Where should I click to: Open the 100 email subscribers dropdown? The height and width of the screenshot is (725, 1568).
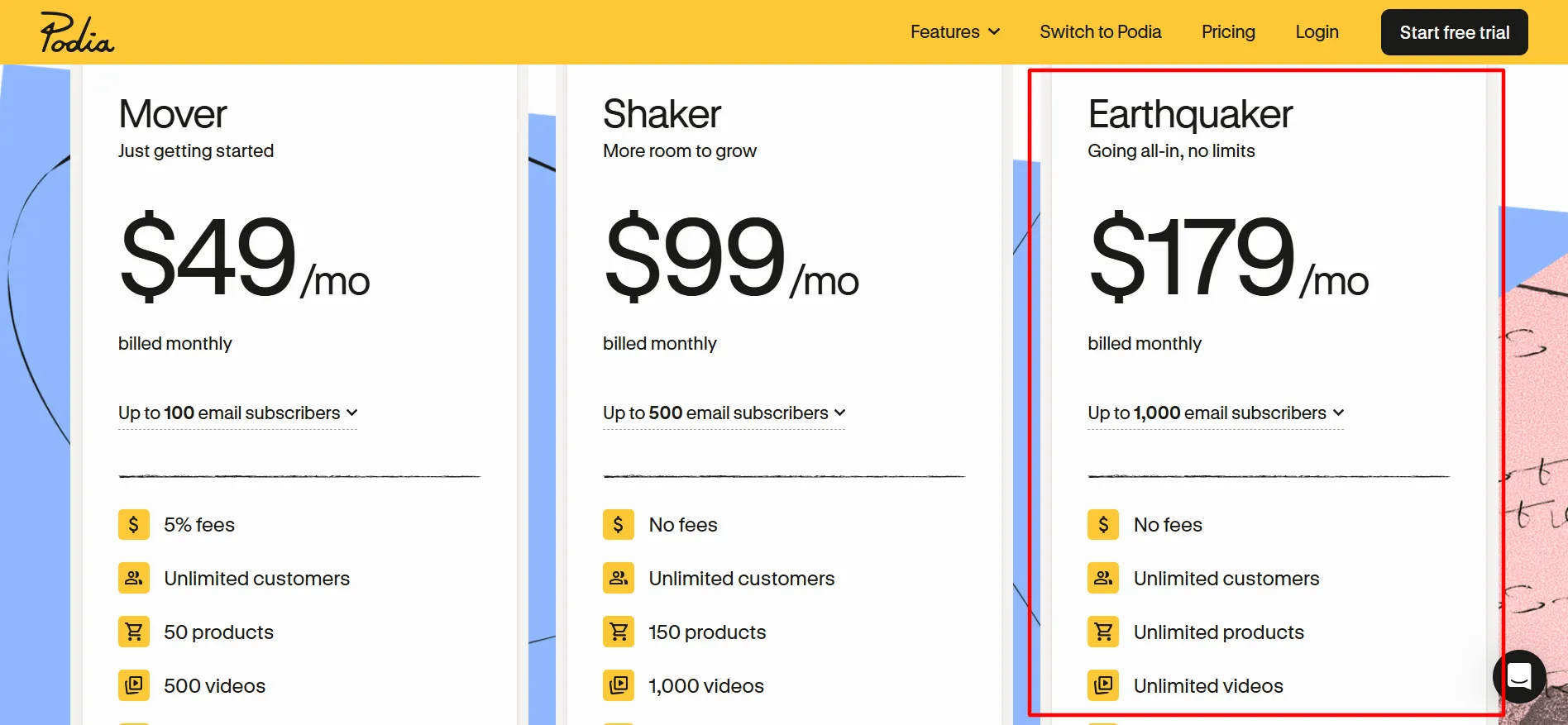click(238, 413)
